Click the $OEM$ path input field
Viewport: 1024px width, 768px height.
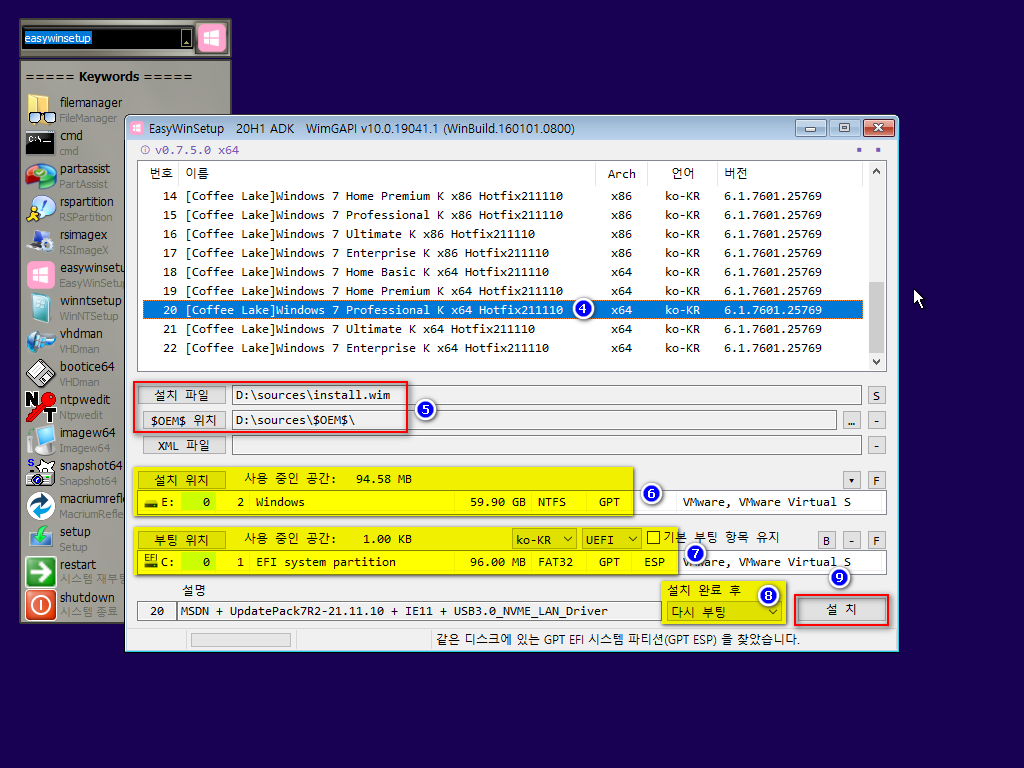pyautogui.click(x=534, y=420)
